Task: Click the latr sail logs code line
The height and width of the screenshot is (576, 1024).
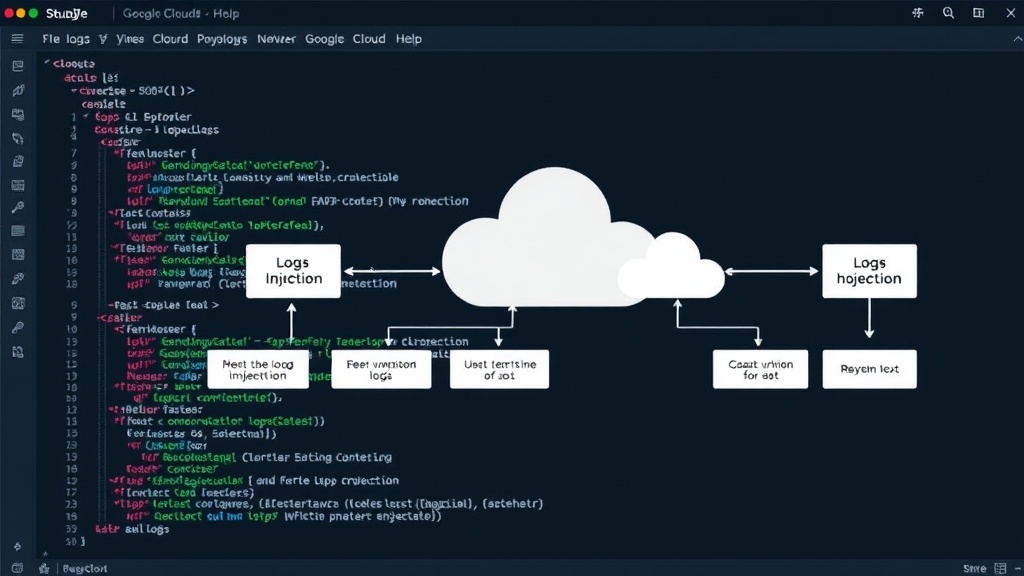Action: tap(133, 529)
